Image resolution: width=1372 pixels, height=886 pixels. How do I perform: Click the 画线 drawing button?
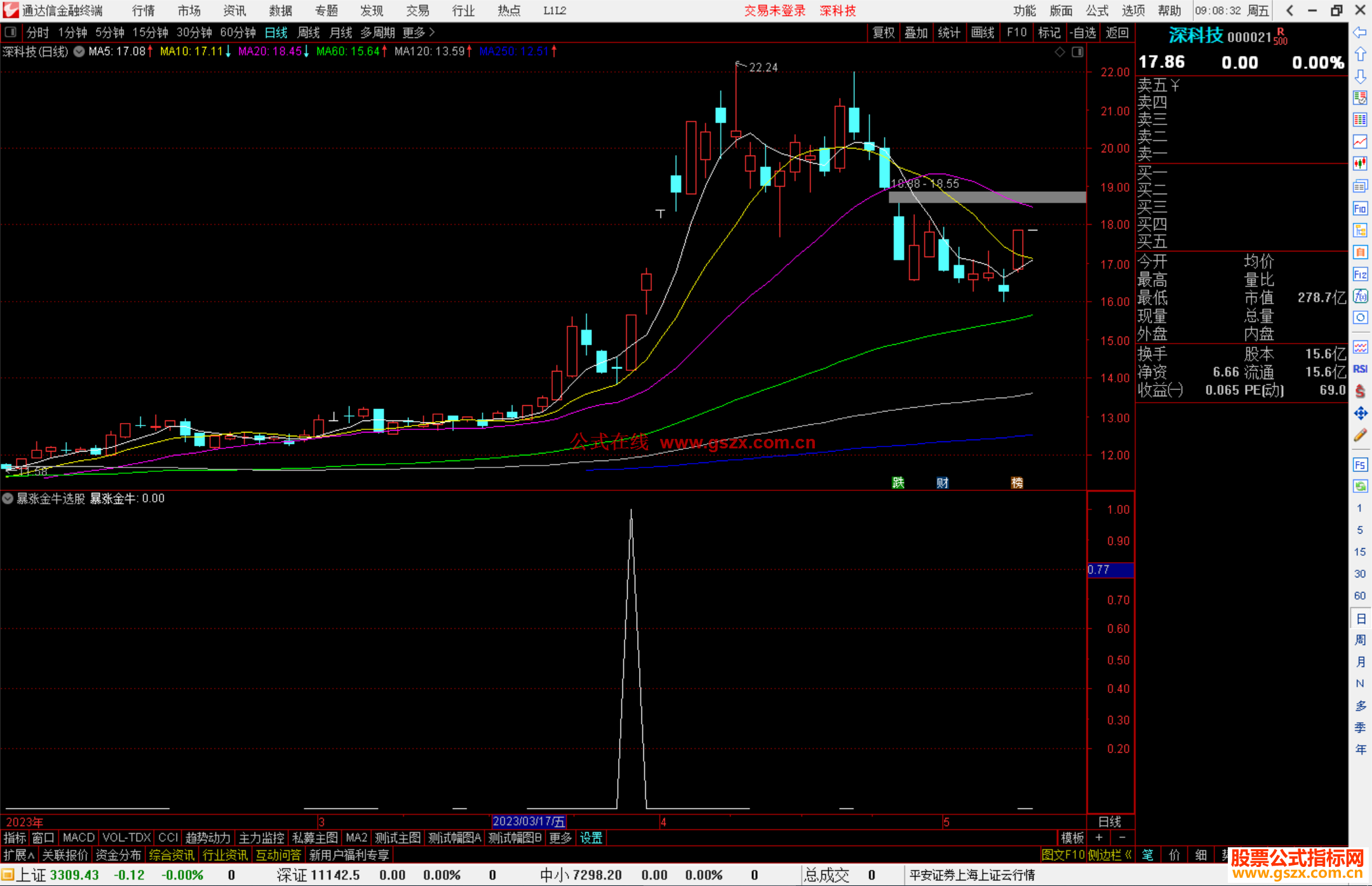click(x=982, y=32)
